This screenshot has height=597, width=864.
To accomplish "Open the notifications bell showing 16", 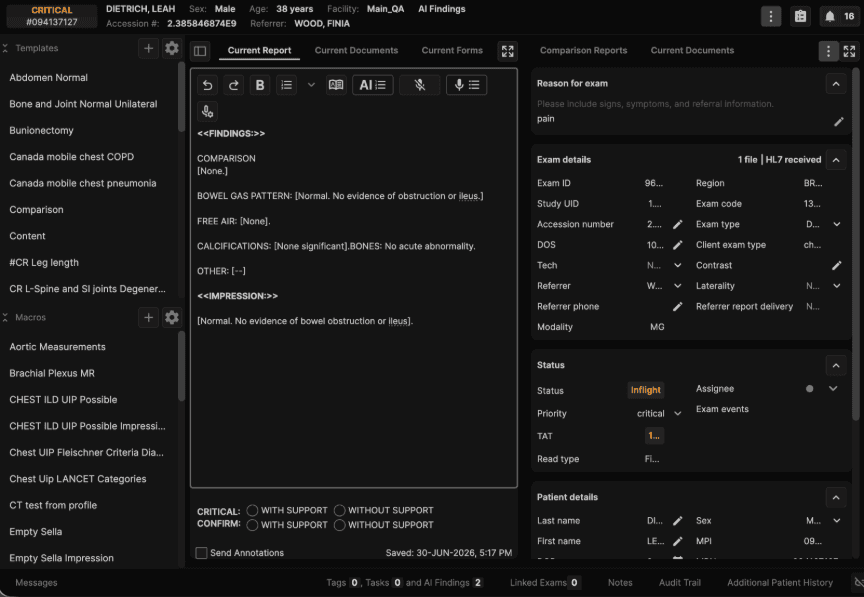I will (839, 17).
